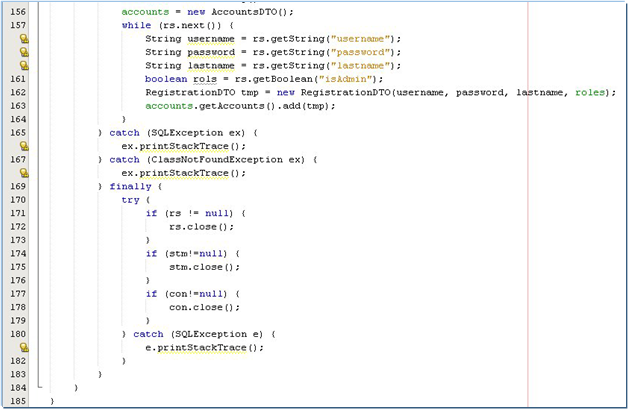
Task: Click the hint lightbulb beside String lastname line
Action: tap(24, 65)
